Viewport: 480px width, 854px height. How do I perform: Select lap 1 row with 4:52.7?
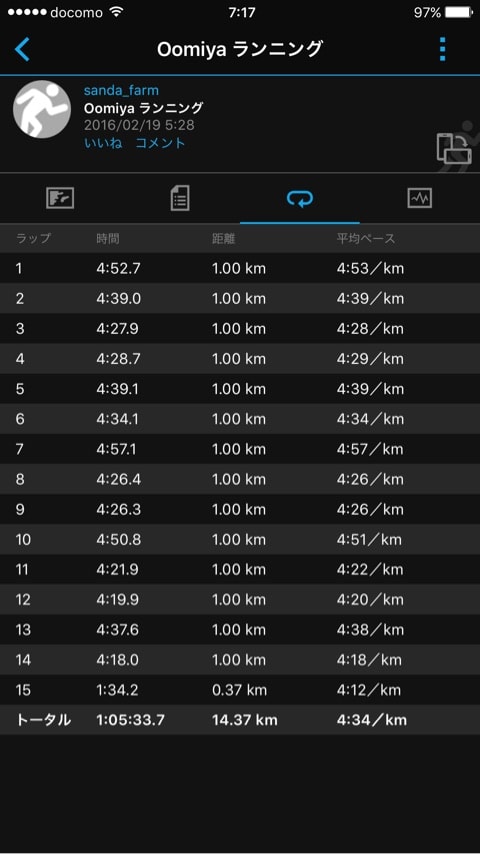pyautogui.click(x=240, y=268)
